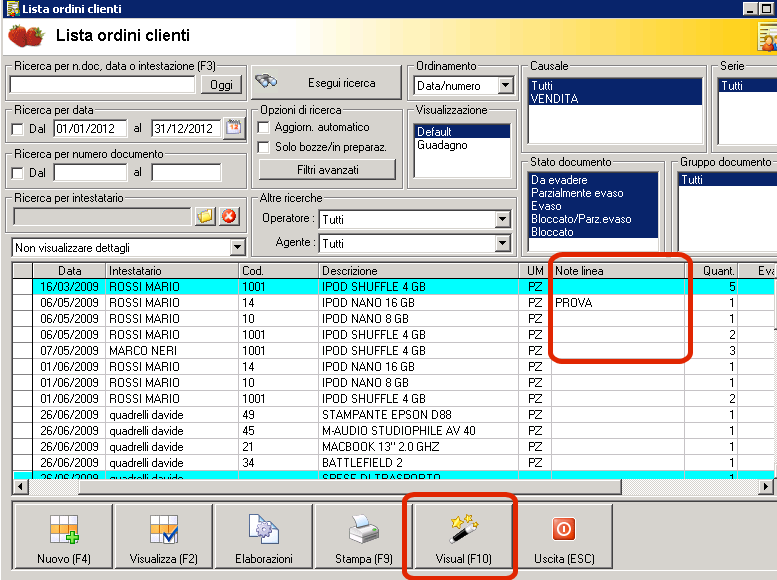Image resolution: width=777 pixels, height=580 pixels.
Task: Open Filtri avanzati
Action: tap(328, 170)
